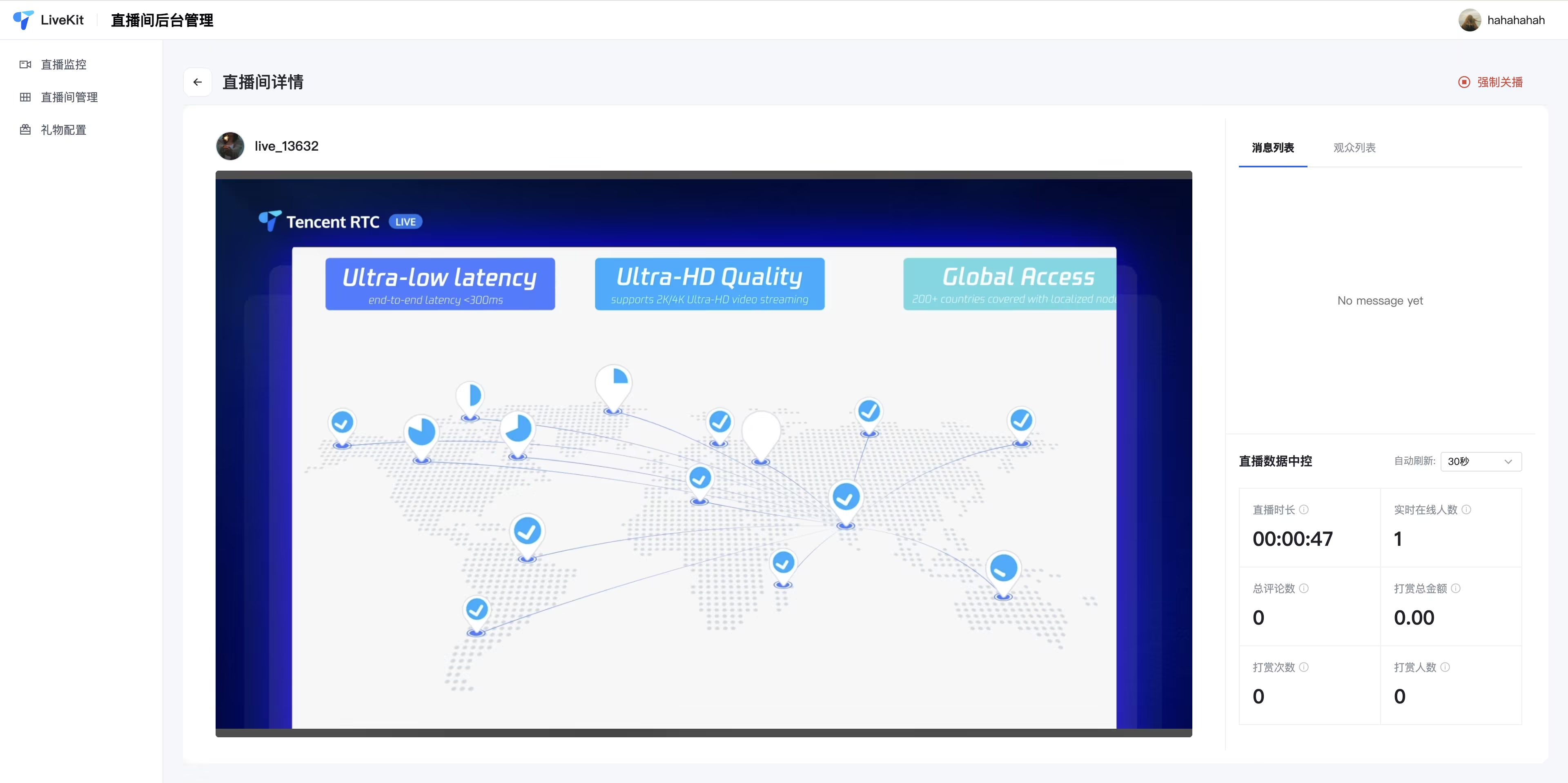Click the back arrow button

197,82
